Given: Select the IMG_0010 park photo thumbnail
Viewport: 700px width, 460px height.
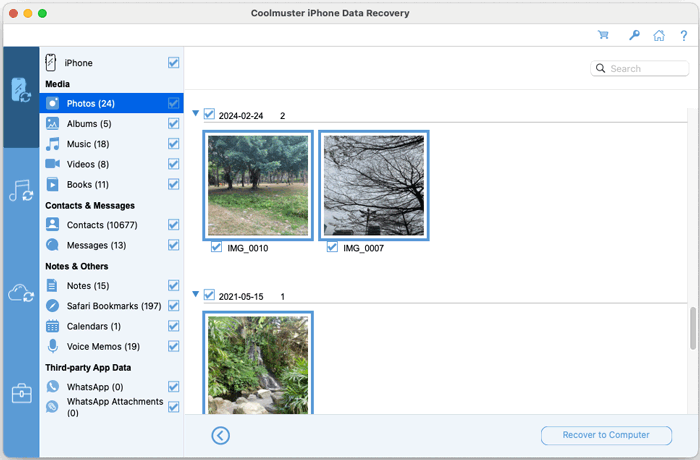Looking at the screenshot, I should pyautogui.click(x=258, y=186).
